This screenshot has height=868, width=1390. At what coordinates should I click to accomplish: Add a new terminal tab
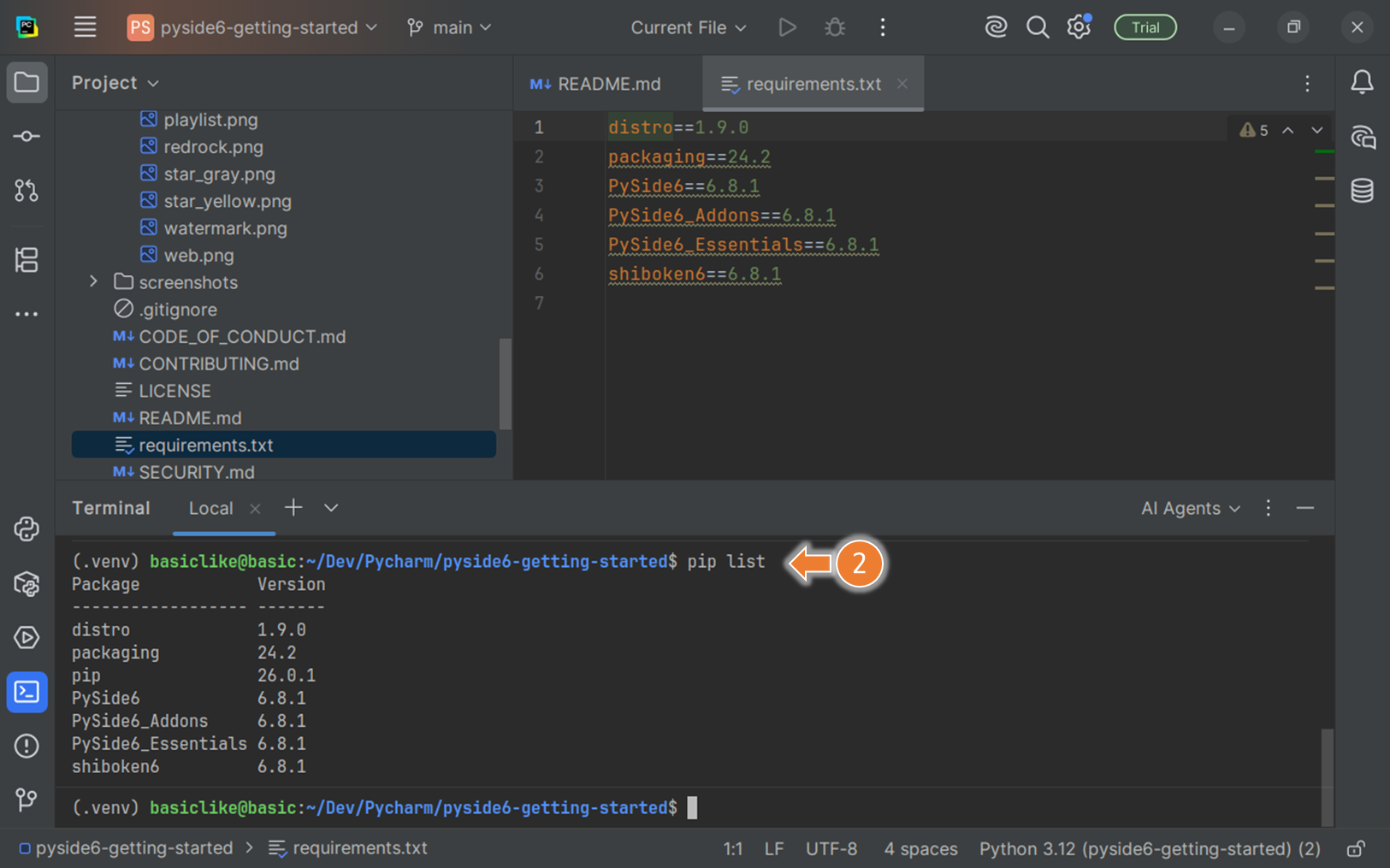(293, 508)
